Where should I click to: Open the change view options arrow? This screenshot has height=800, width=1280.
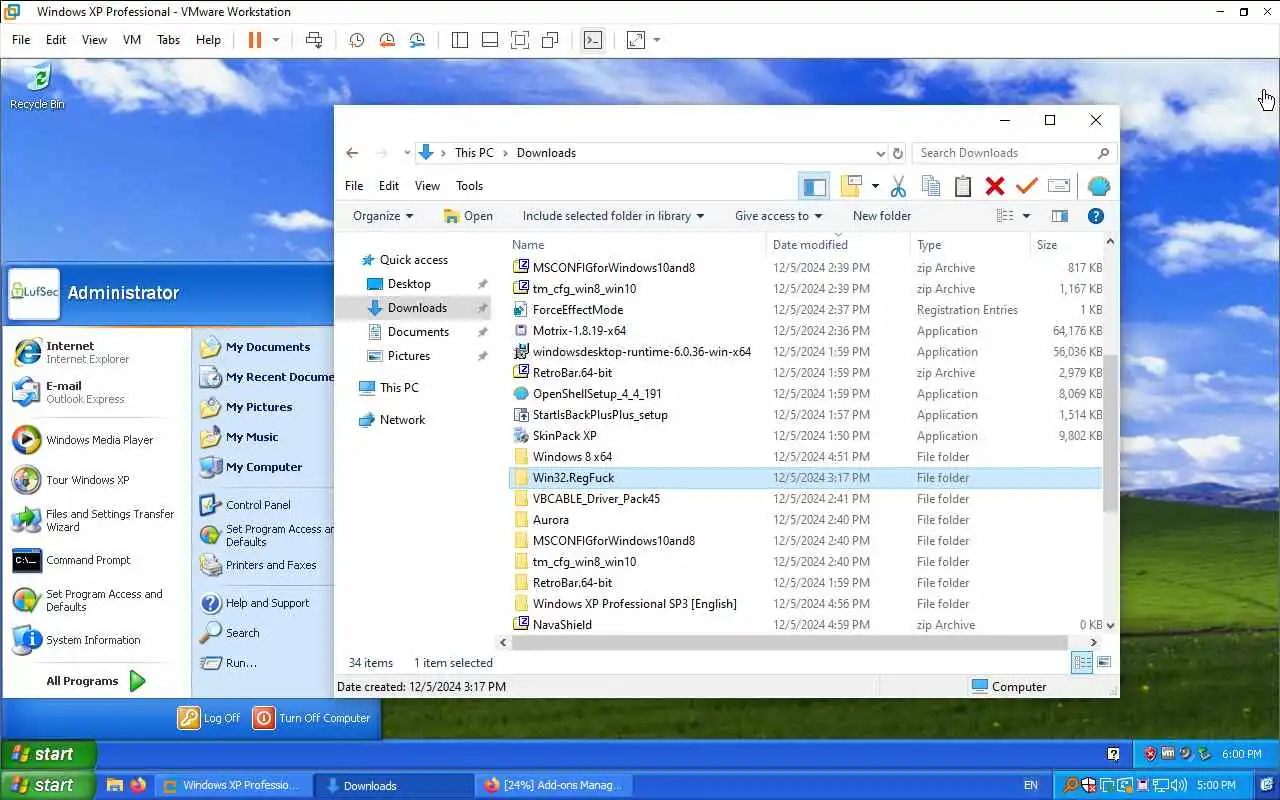[1027, 216]
